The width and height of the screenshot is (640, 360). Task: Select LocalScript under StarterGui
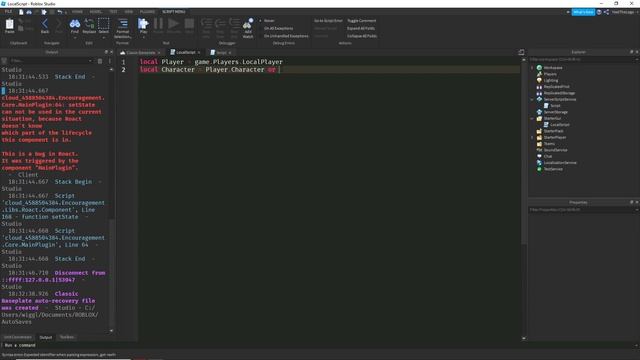(559, 124)
